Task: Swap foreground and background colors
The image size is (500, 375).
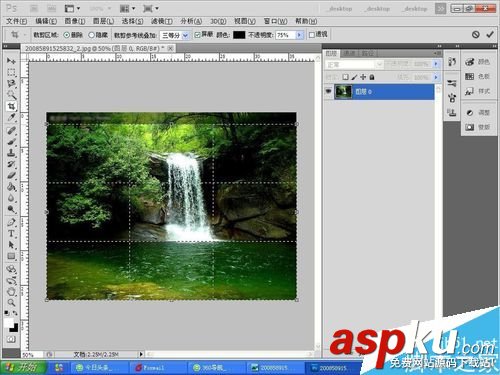Action: [15, 313]
